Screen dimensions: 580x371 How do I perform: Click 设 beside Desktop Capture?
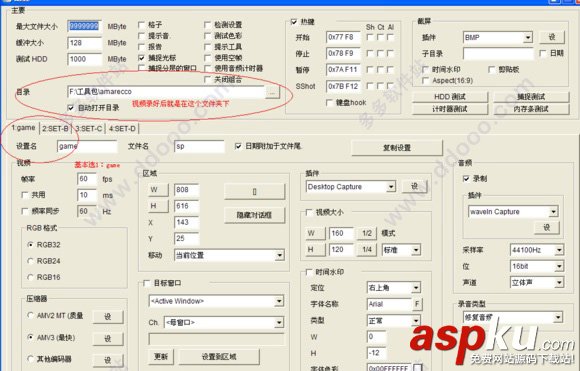click(415, 186)
